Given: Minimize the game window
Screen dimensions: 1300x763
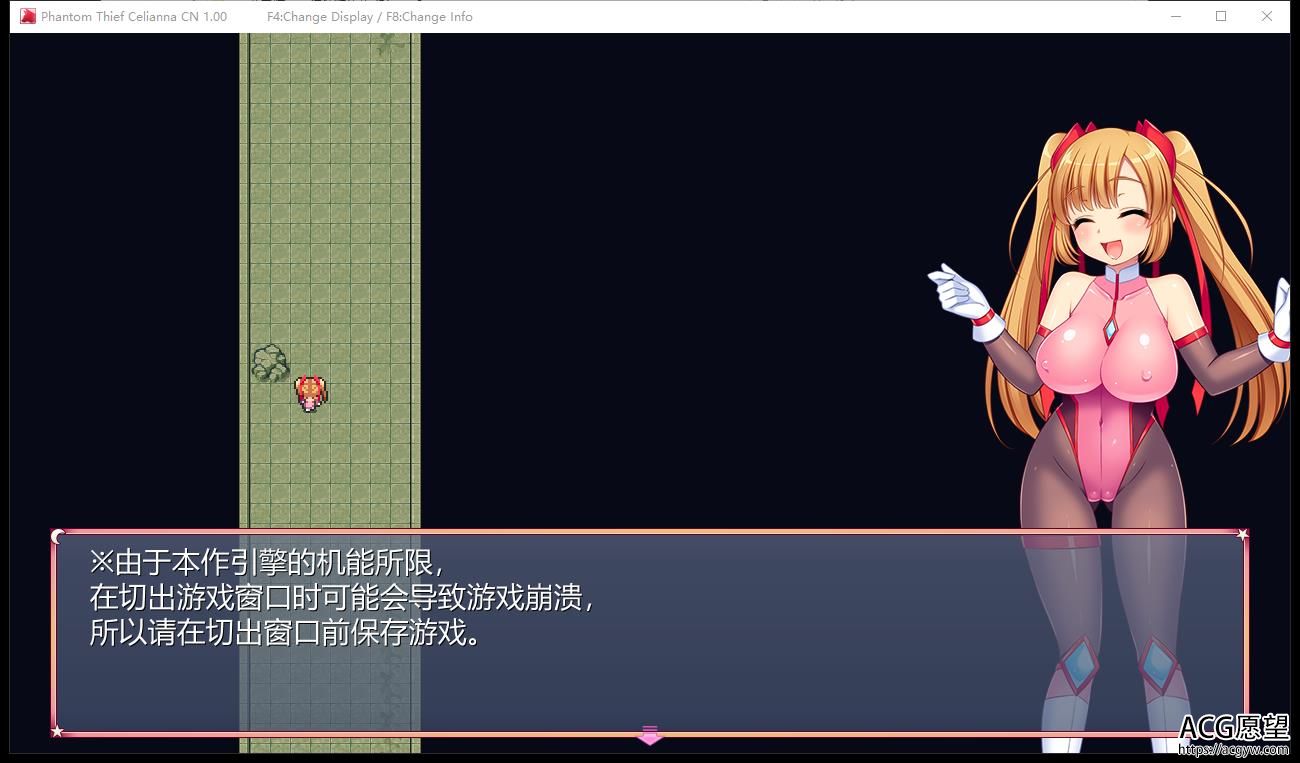Looking at the screenshot, I should (1176, 16).
